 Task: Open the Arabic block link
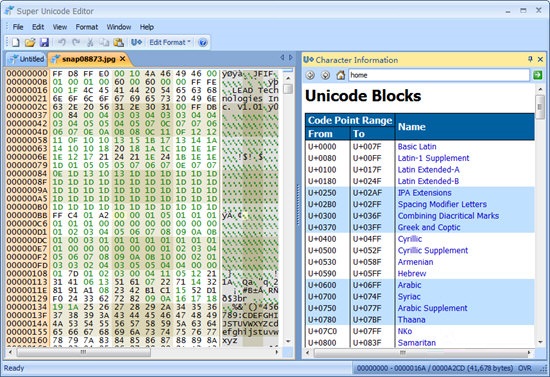tap(409, 285)
